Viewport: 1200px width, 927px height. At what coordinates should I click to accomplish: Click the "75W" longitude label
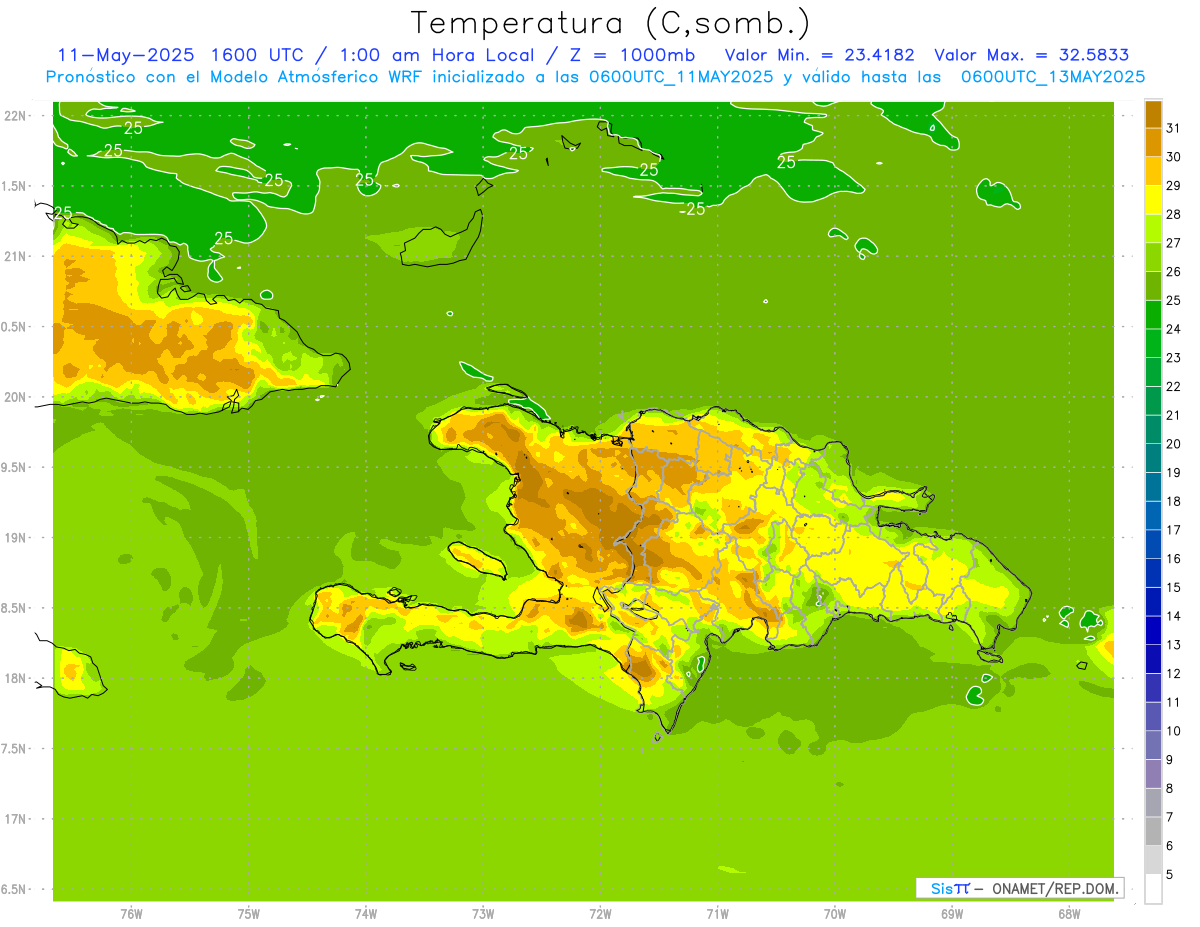pyautogui.click(x=249, y=914)
